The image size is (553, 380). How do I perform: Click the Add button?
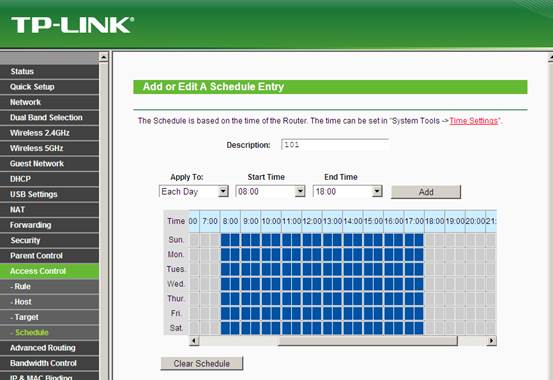point(426,192)
